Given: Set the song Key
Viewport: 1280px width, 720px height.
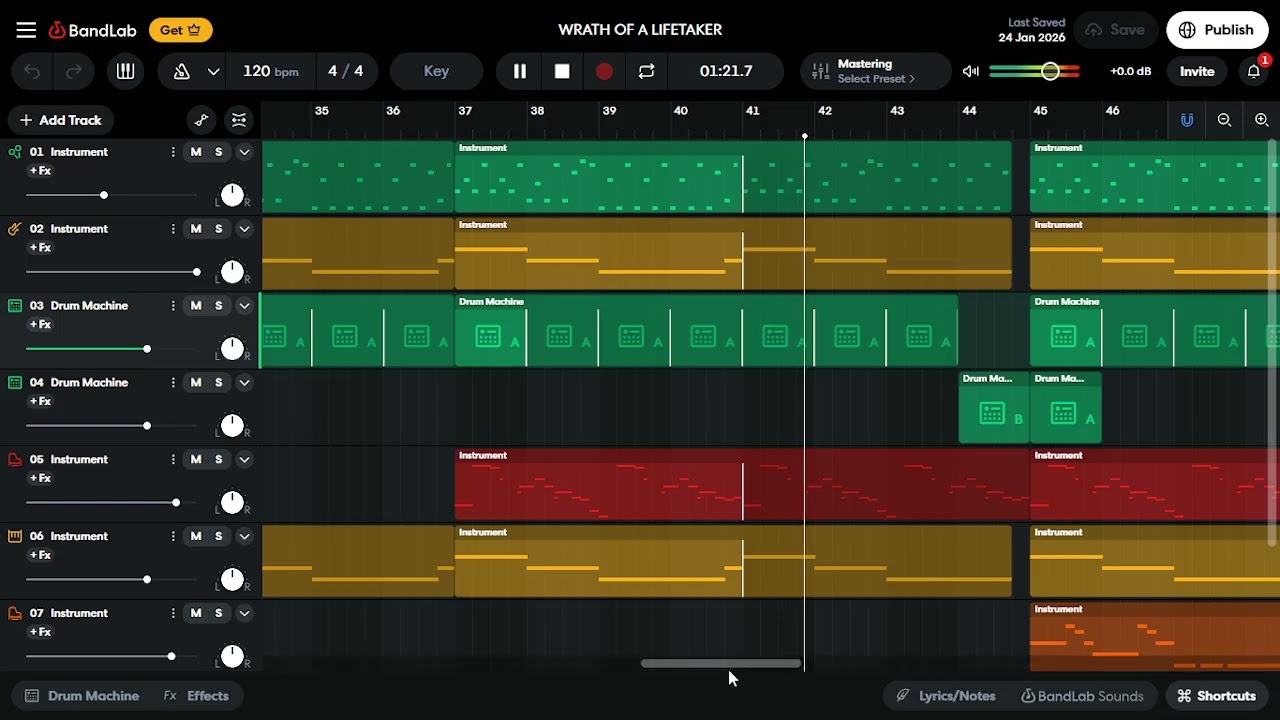Looking at the screenshot, I should (x=436, y=71).
